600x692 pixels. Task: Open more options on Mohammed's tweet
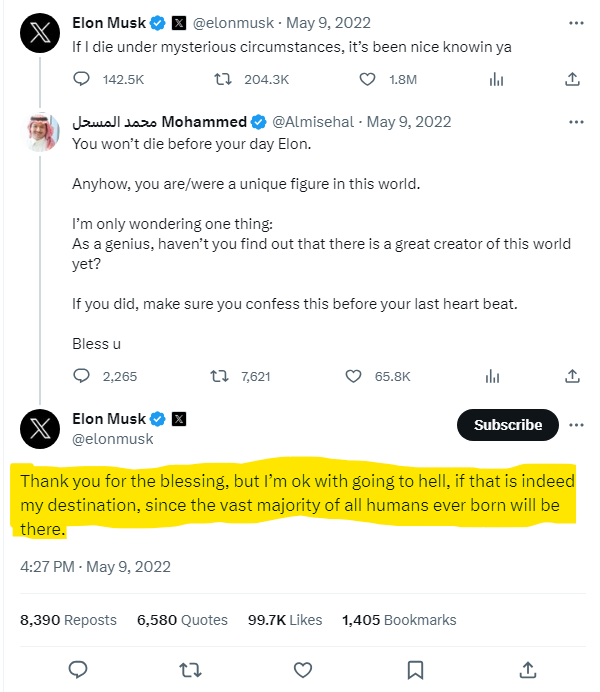(x=575, y=122)
